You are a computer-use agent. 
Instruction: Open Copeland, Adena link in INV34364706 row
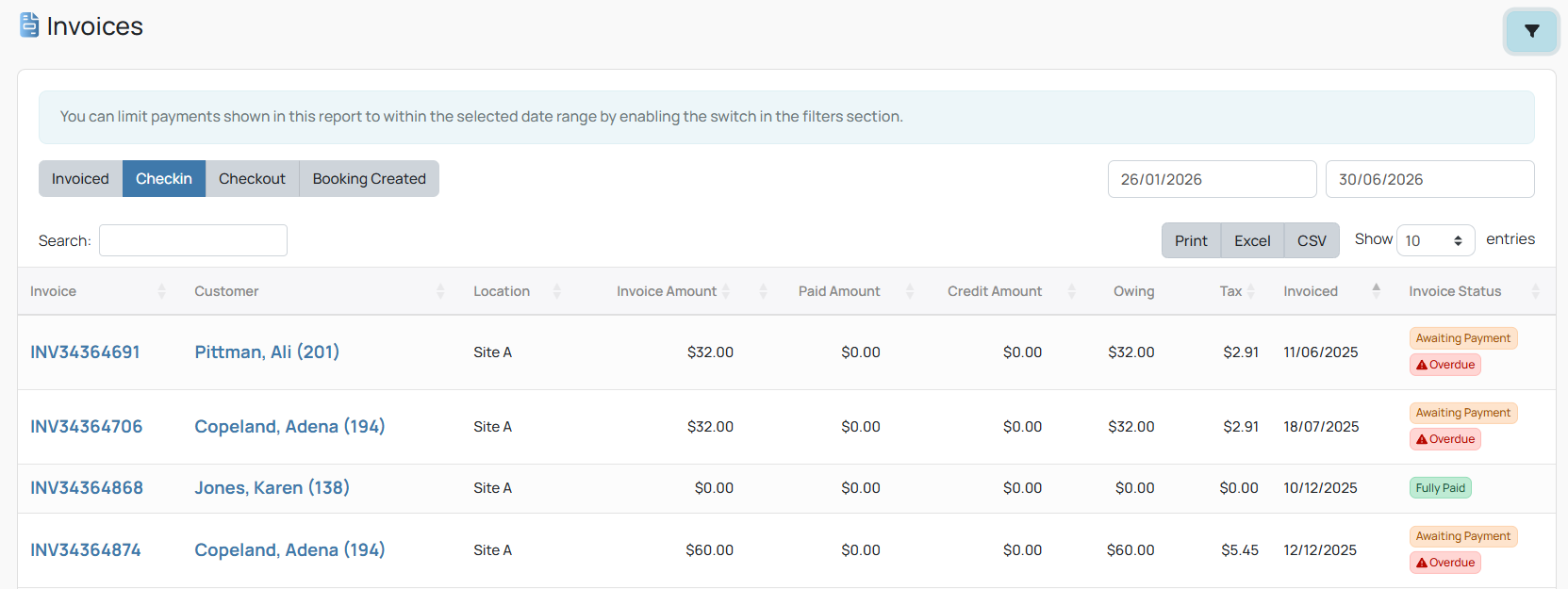289,426
